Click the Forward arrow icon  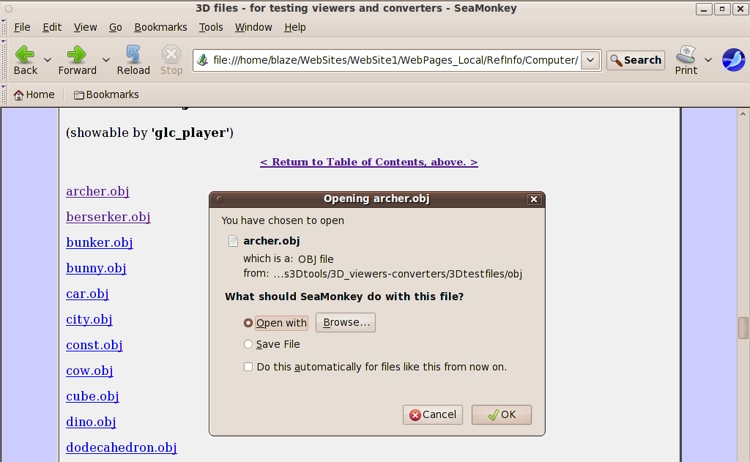point(76,55)
